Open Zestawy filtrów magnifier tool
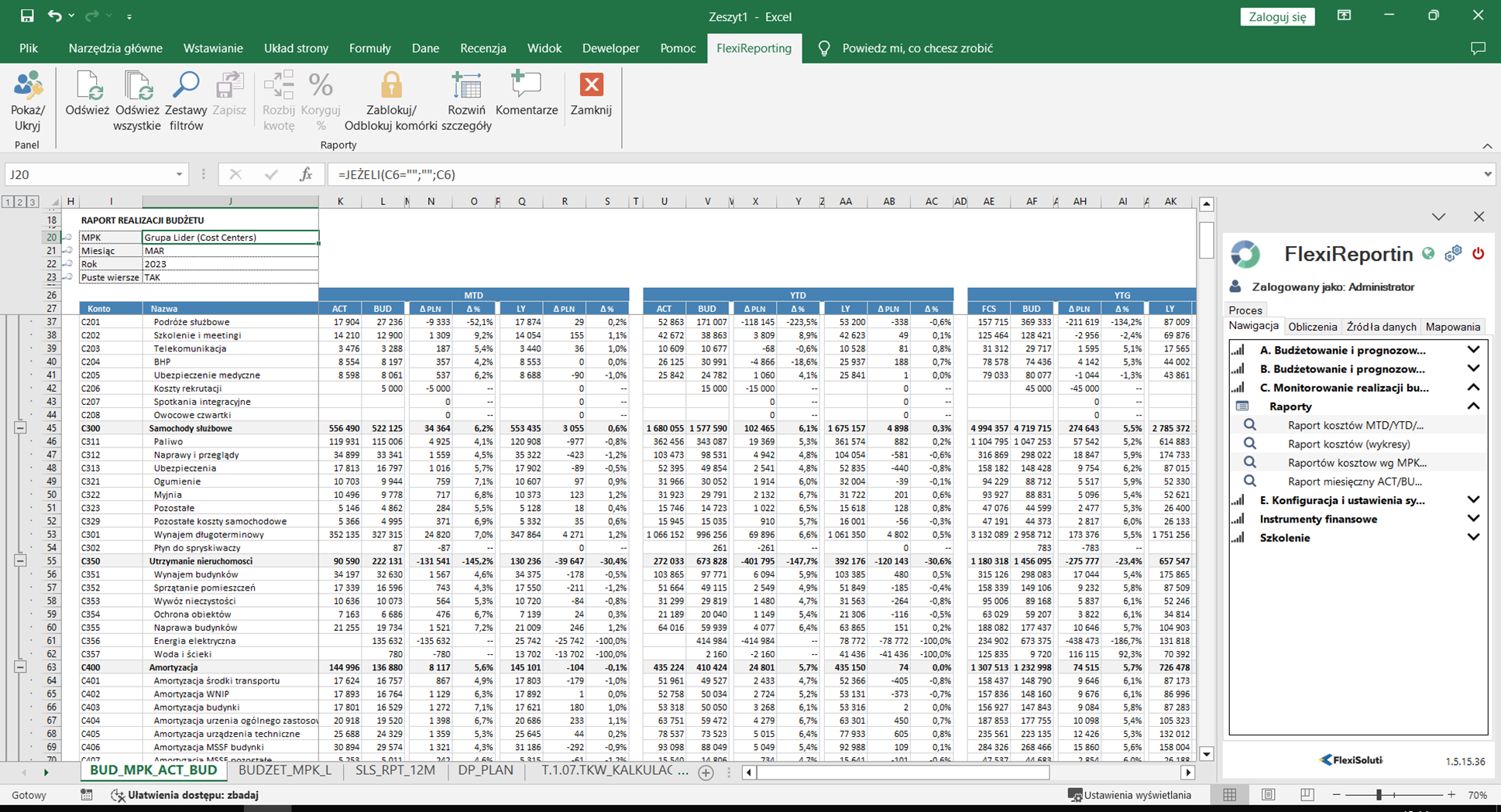 click(x=186, y=87)
